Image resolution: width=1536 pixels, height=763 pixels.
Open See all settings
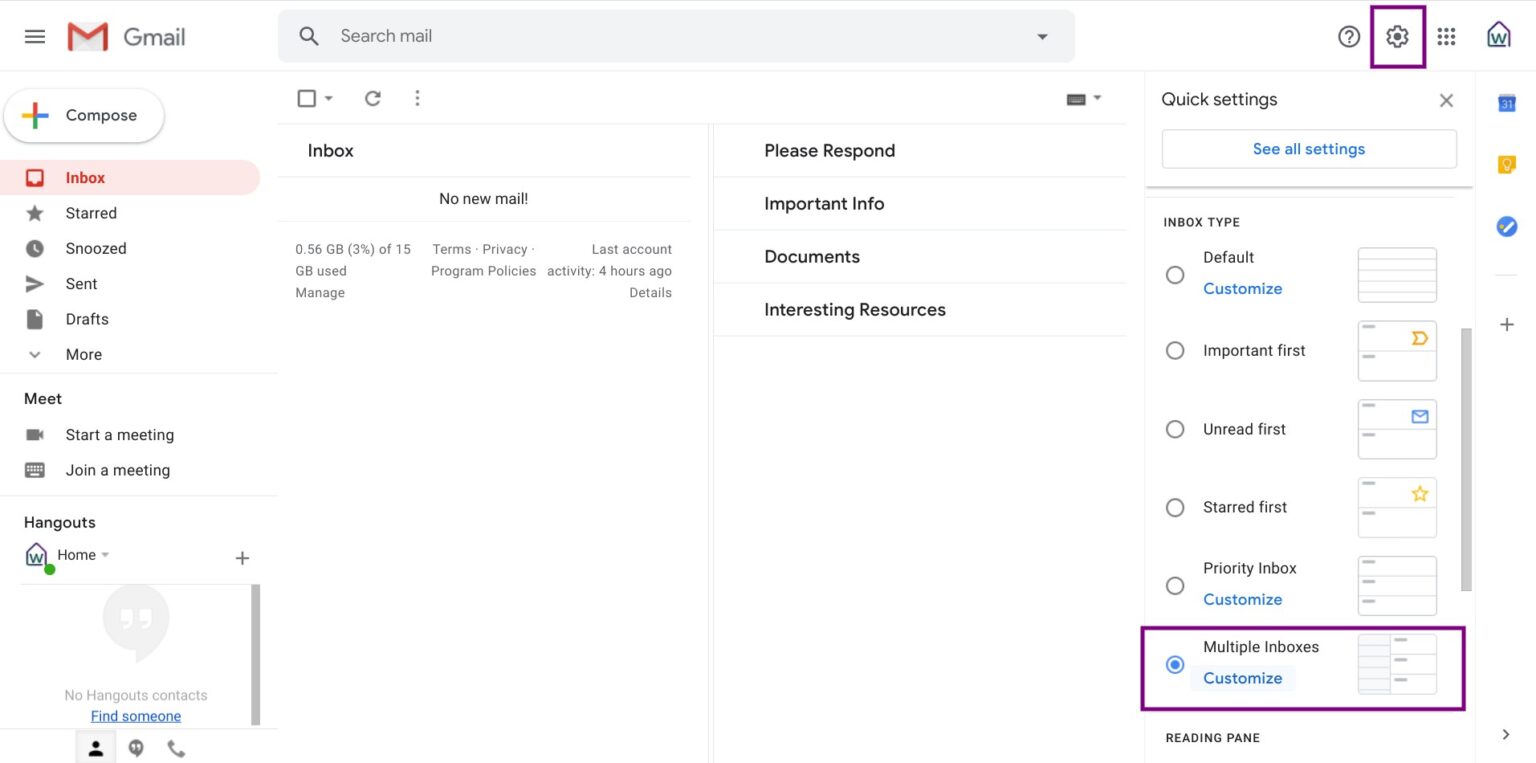tap(1308, 148)
